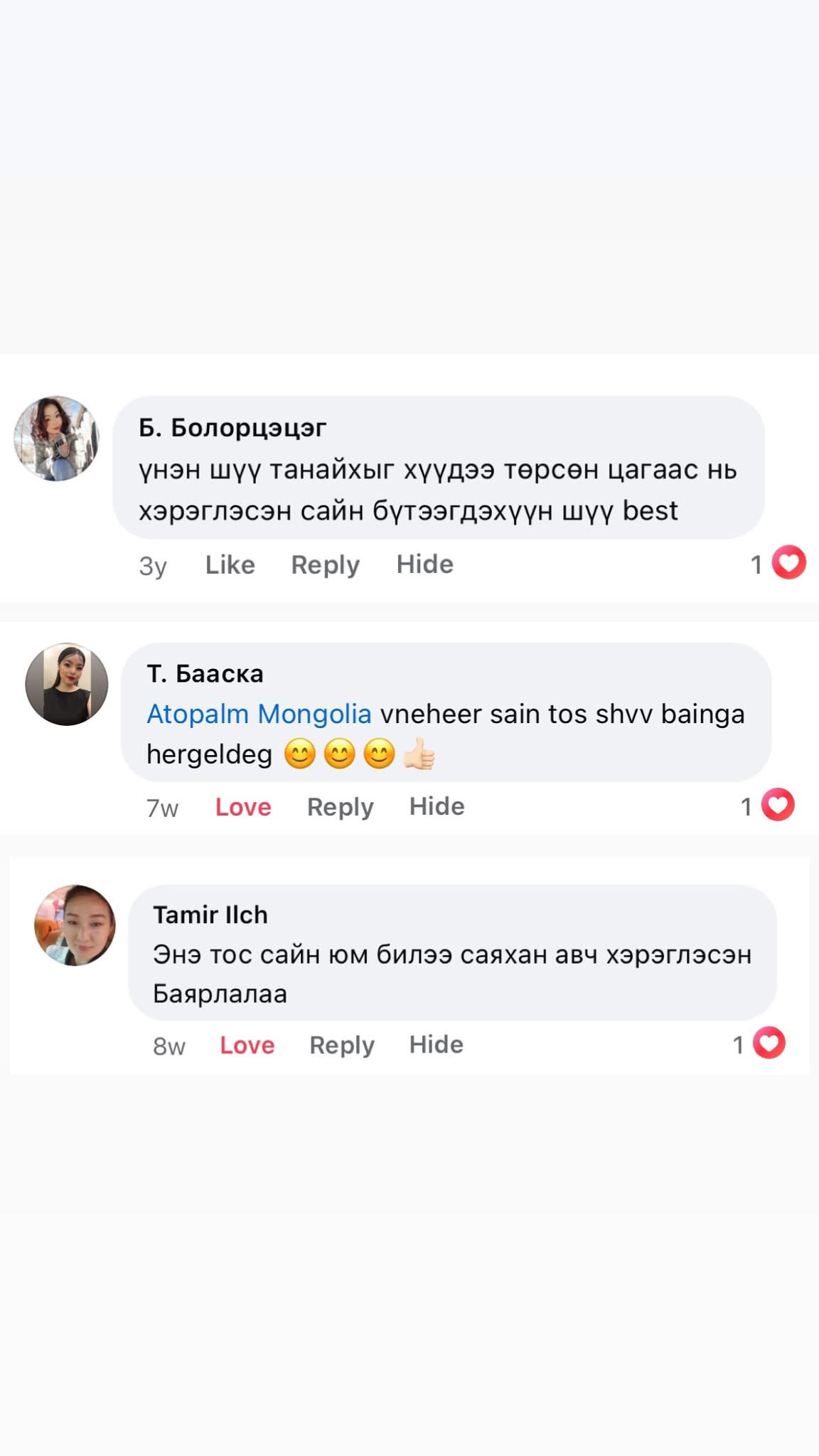
Task: Hide the comment from Tamir Ilch
Action: pos(436,1045)
